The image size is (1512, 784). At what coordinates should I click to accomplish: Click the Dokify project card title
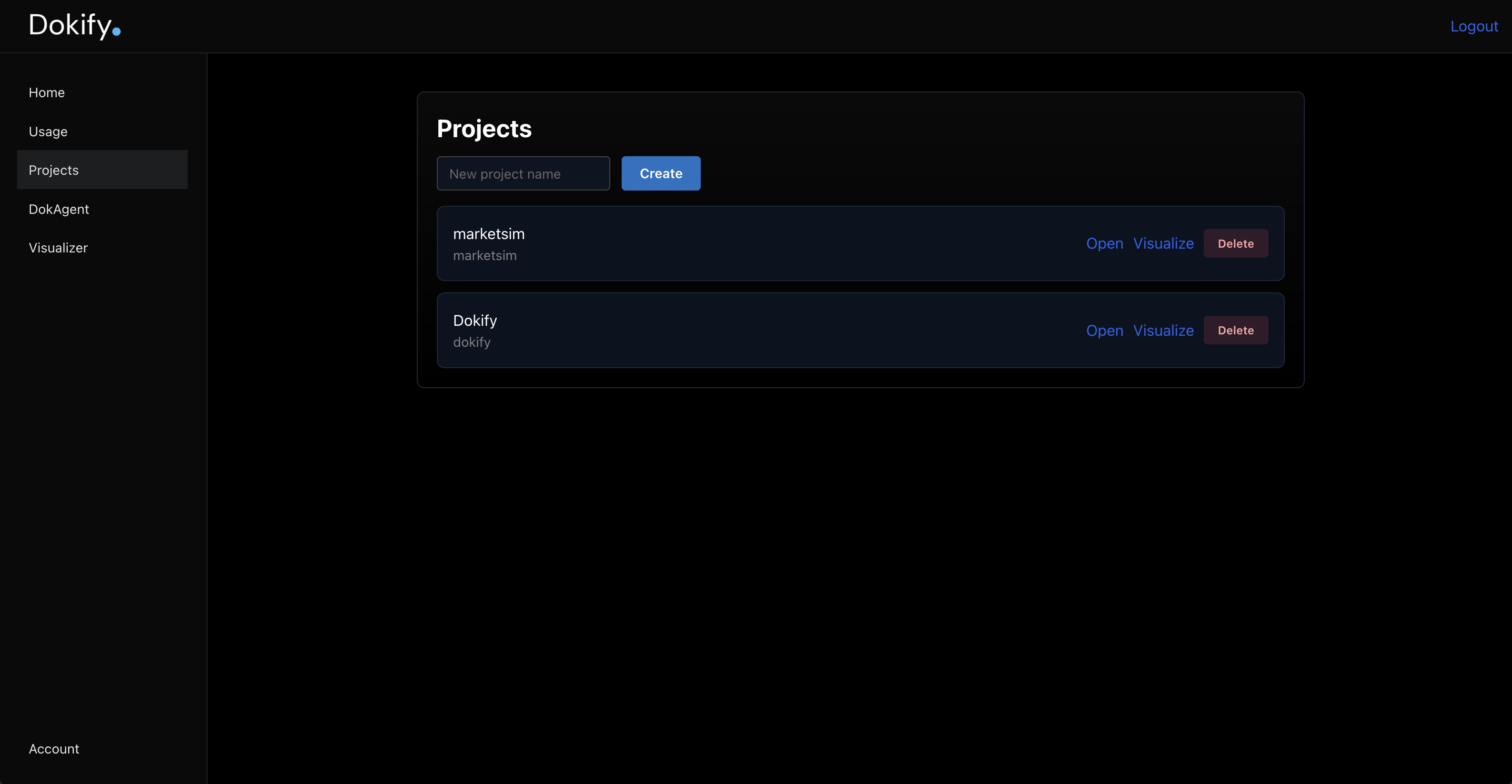coord(475,321)
